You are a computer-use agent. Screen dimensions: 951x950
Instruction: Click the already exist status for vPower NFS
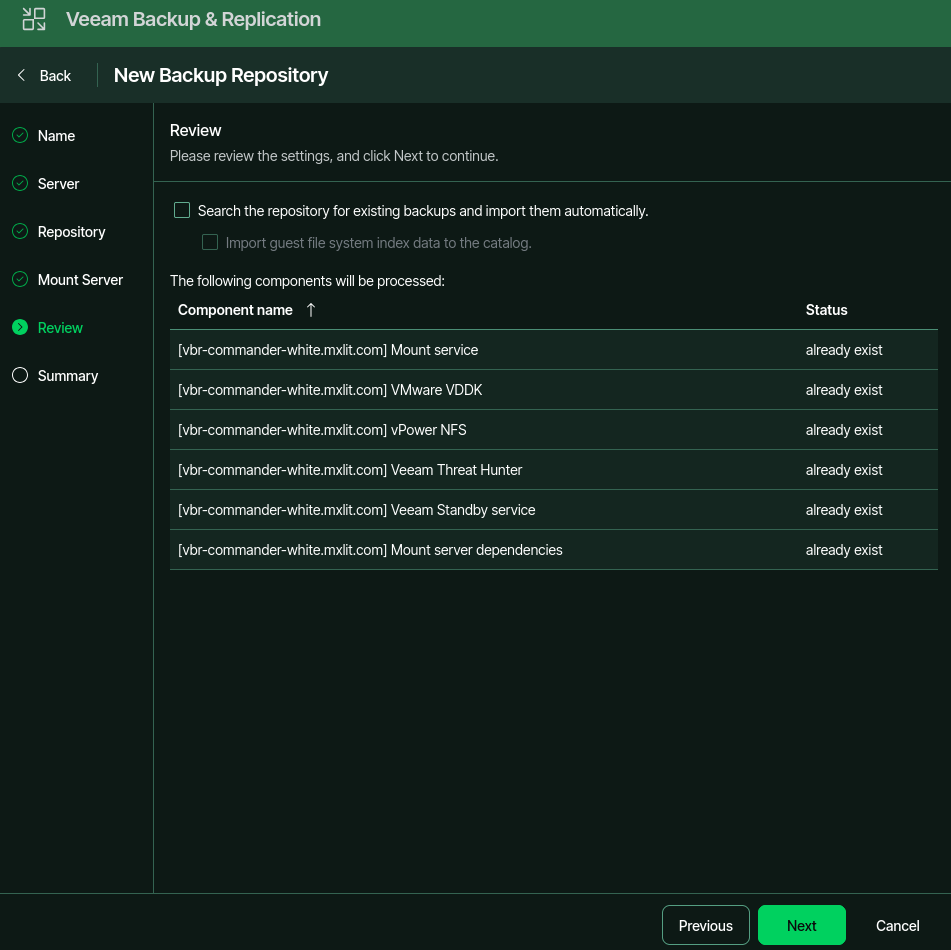[x=844, y=430]
